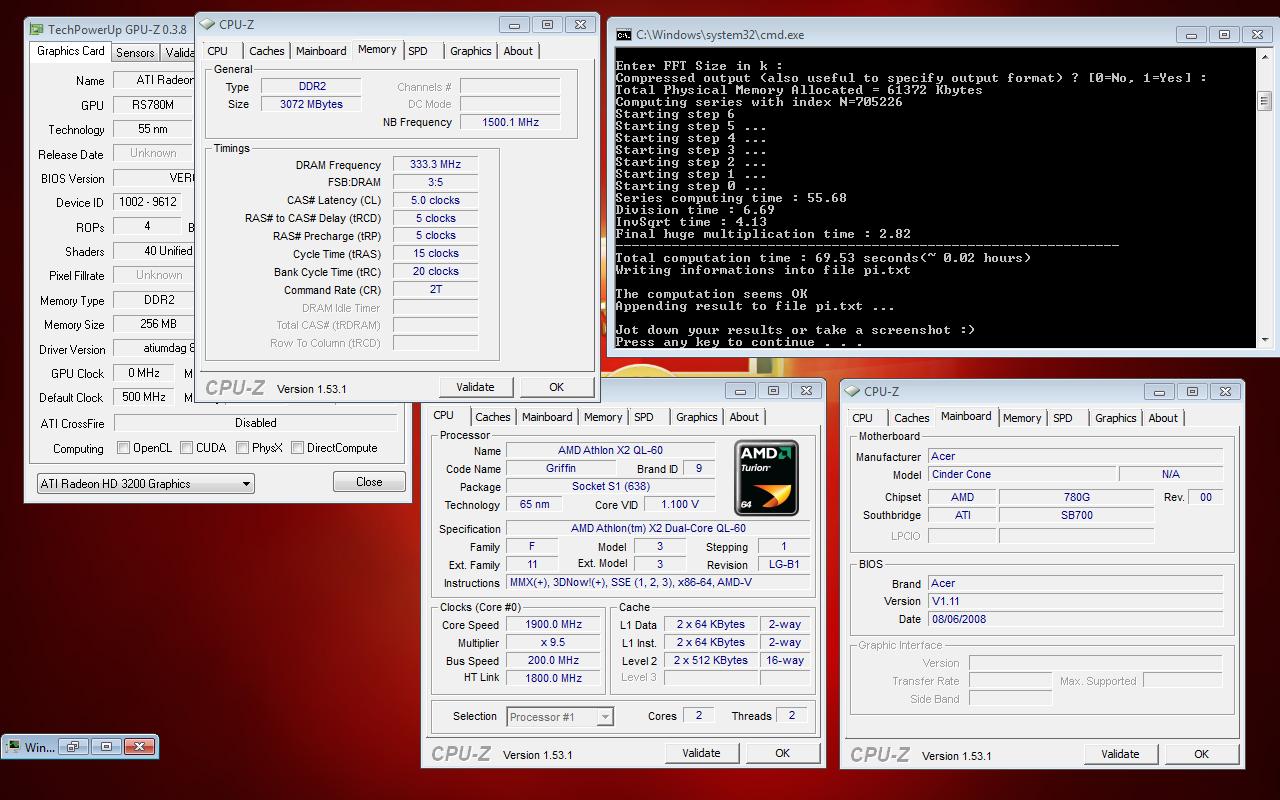Click the Total computation time line in cmd
The width and height of the screenshot is (1280, 800).
coord(823,258)
